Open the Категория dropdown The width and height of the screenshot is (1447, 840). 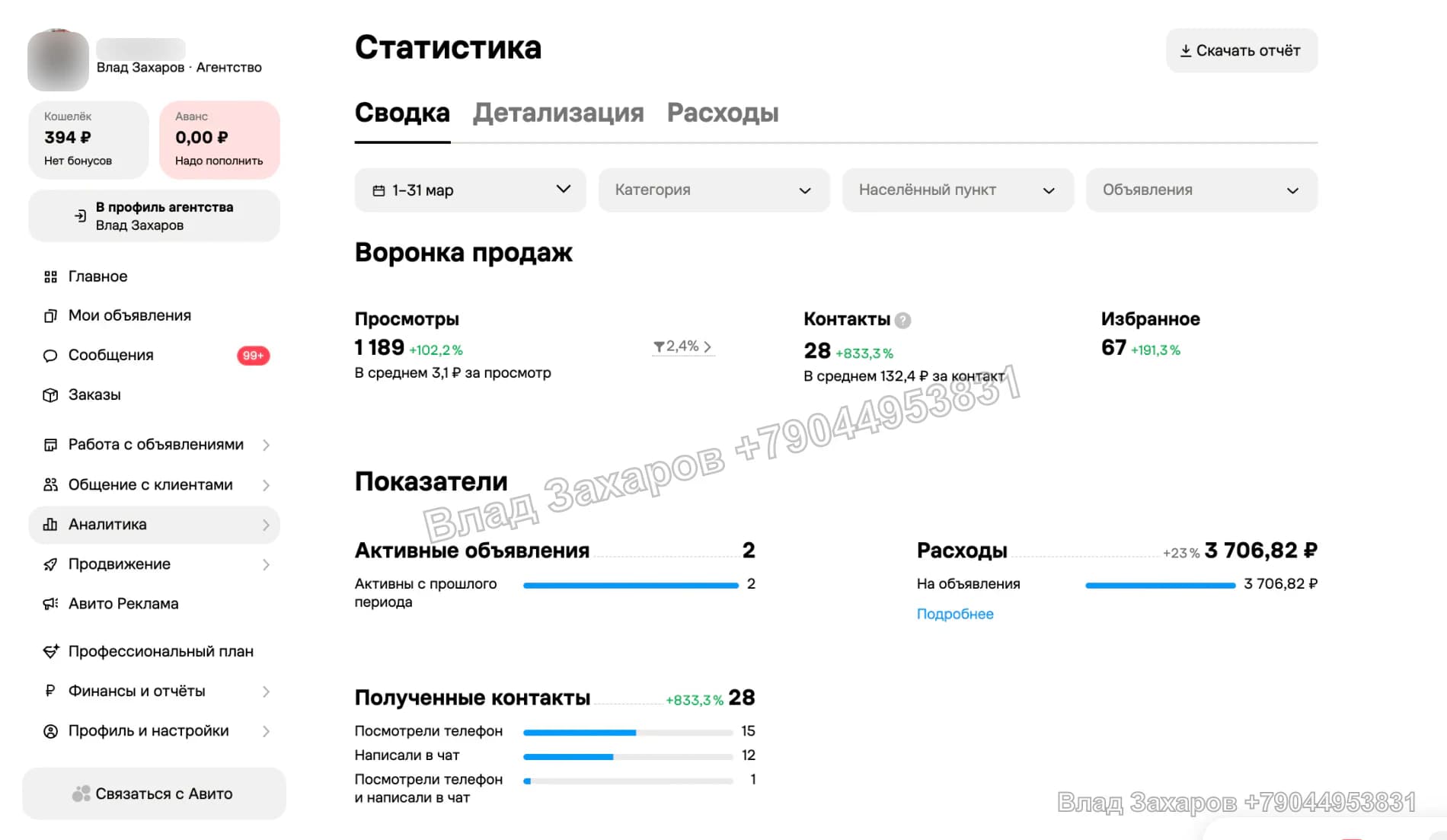pos(714,190)
